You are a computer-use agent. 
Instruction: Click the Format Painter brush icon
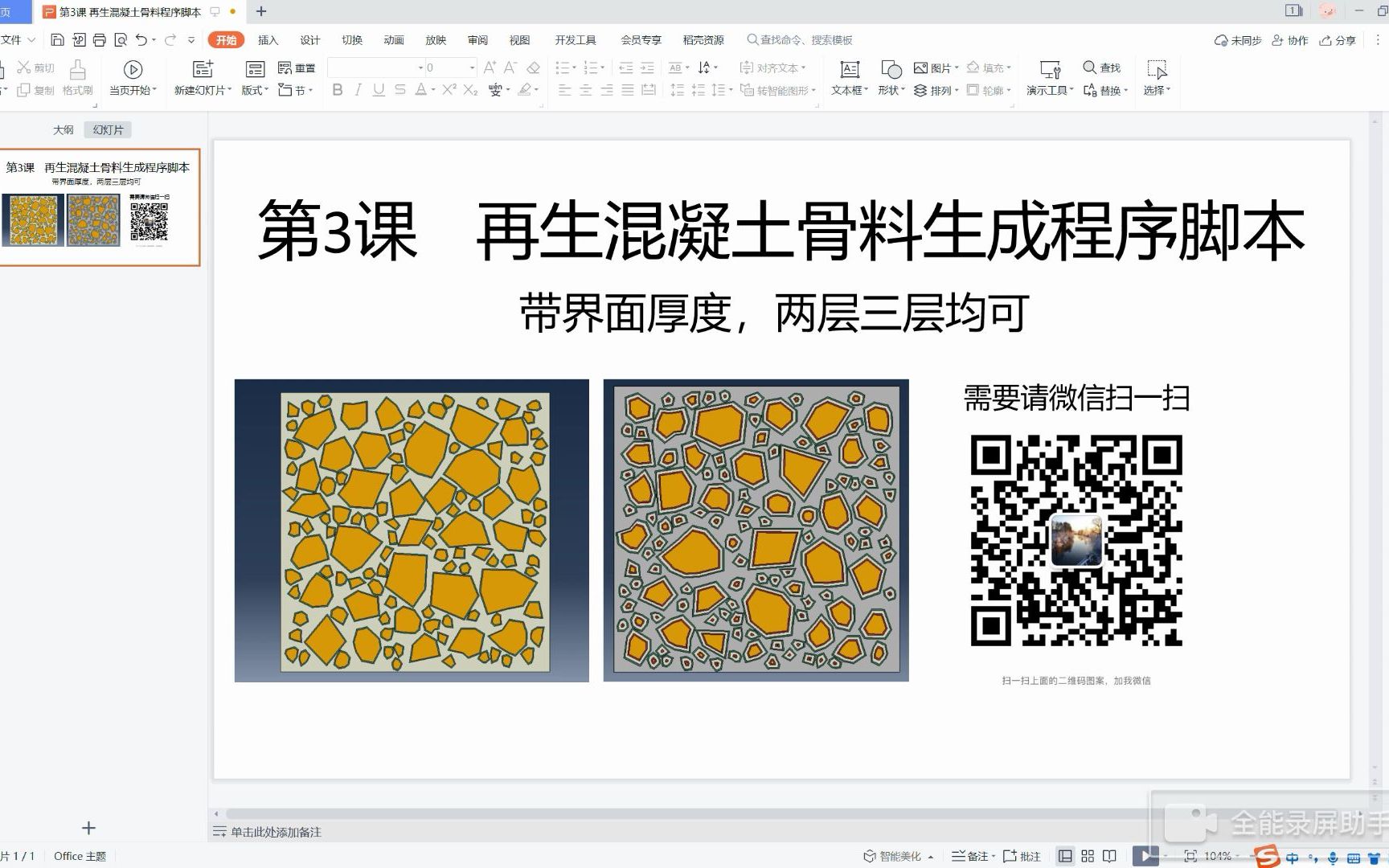pos(77,69)
